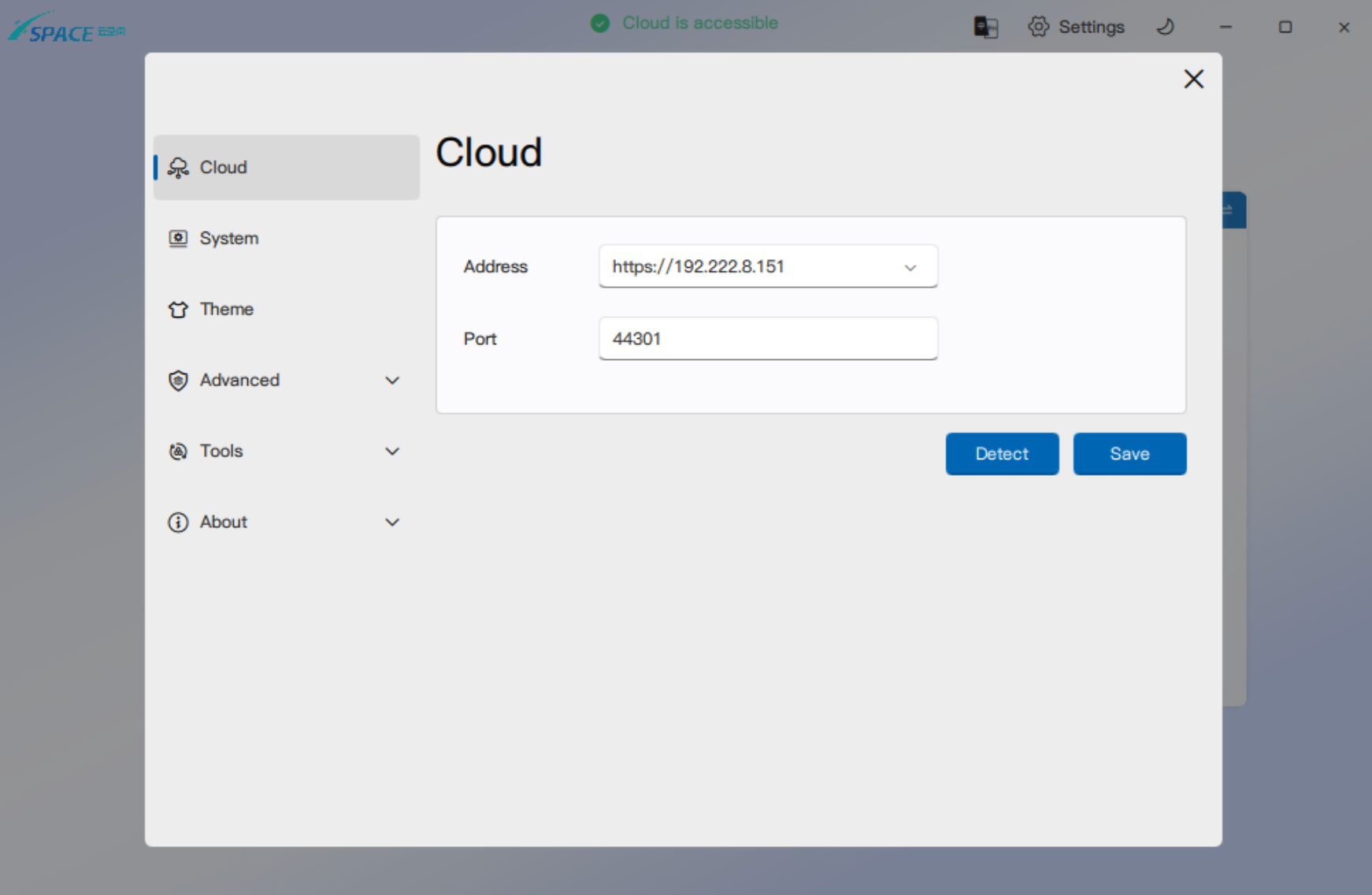Click the About info icon
The height and width of the screenshot is (895, 1372).
[x=178, y=522]
